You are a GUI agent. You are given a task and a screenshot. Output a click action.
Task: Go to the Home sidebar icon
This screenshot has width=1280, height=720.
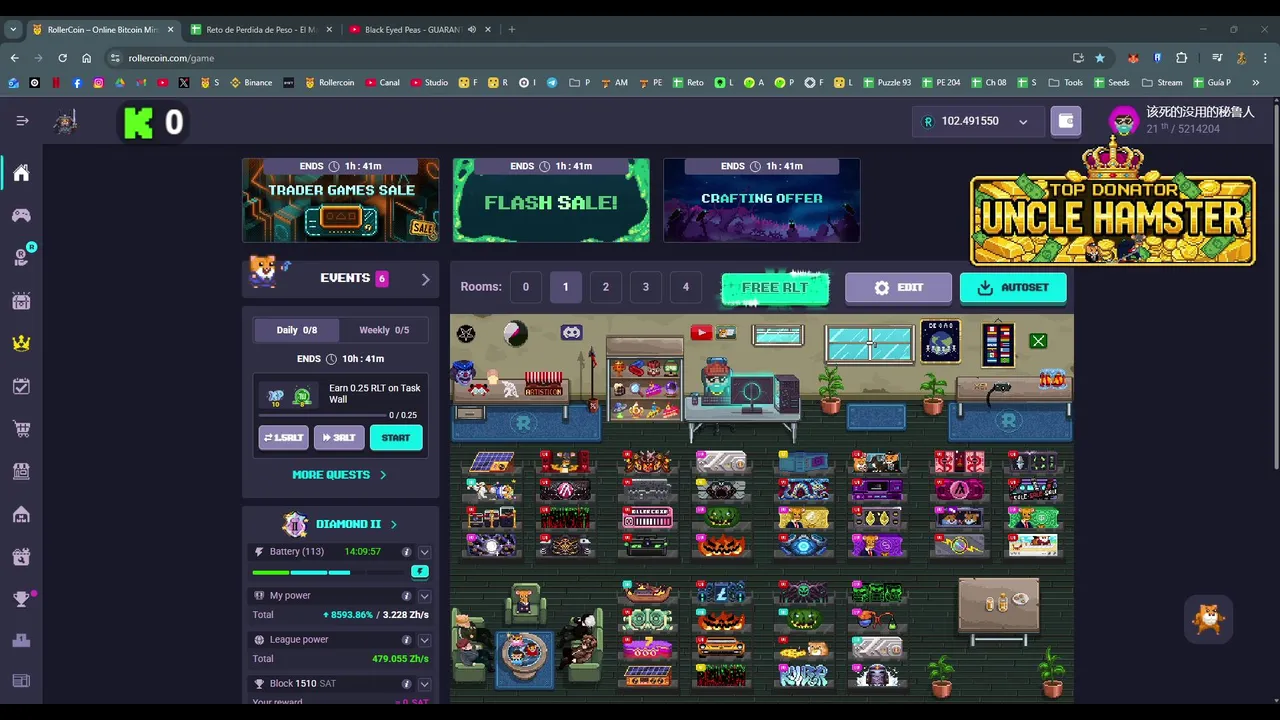click(21, 173)
